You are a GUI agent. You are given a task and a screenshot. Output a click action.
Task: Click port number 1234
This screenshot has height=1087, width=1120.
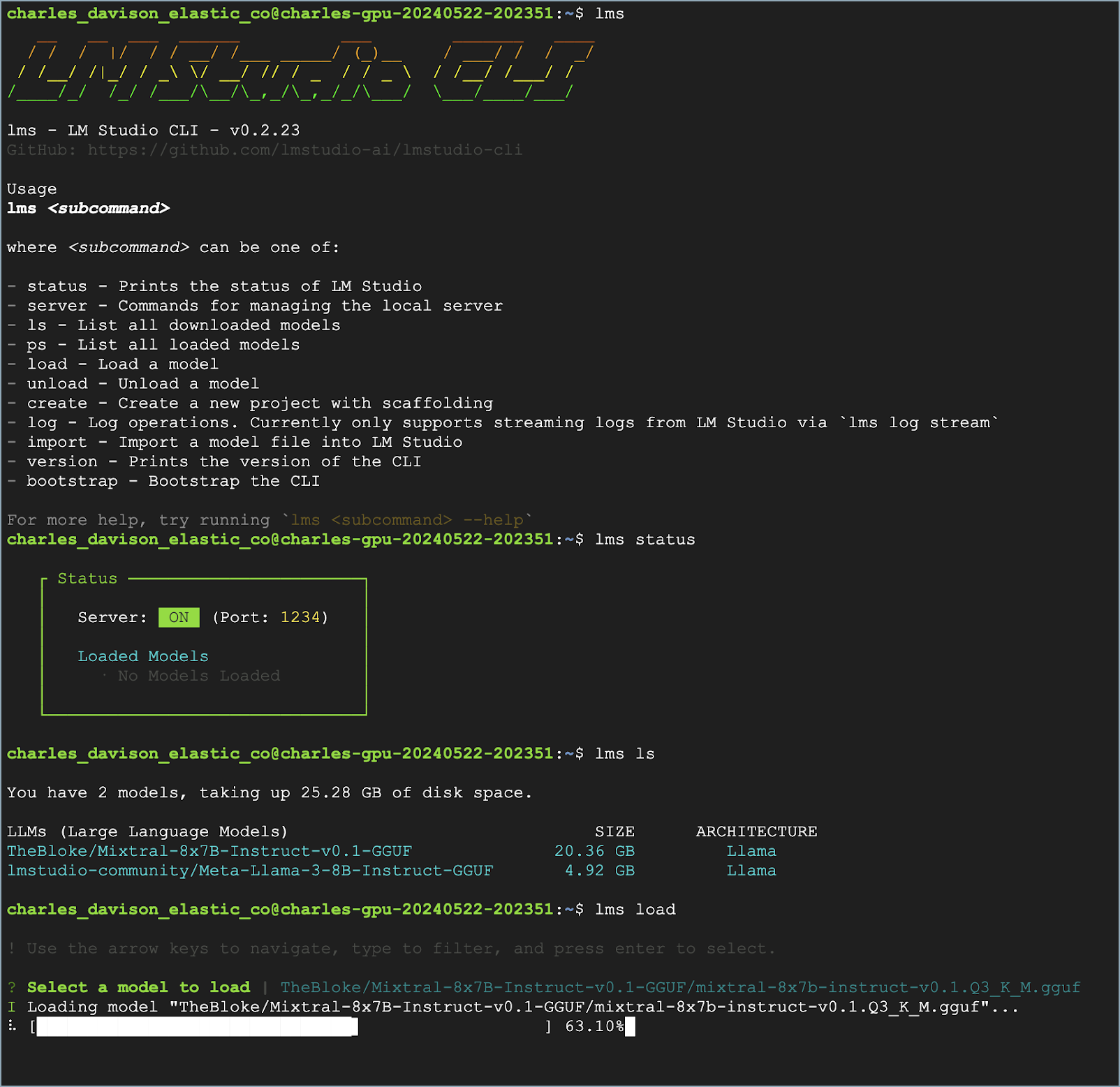tap(302, 617)
